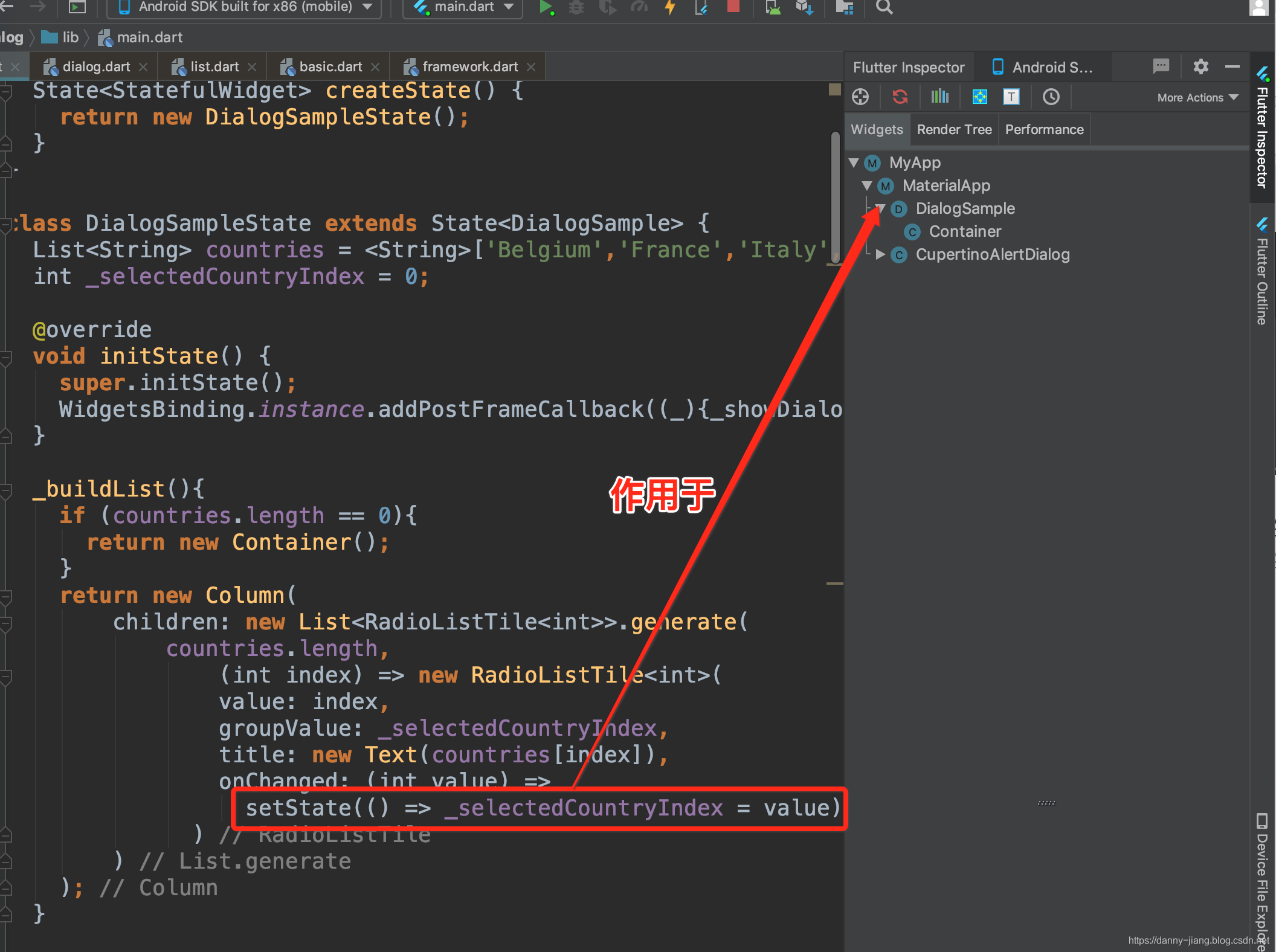Fold the _buildList method gutter marker
Screen dimensions: 1276x952
[x=6, y=491]
